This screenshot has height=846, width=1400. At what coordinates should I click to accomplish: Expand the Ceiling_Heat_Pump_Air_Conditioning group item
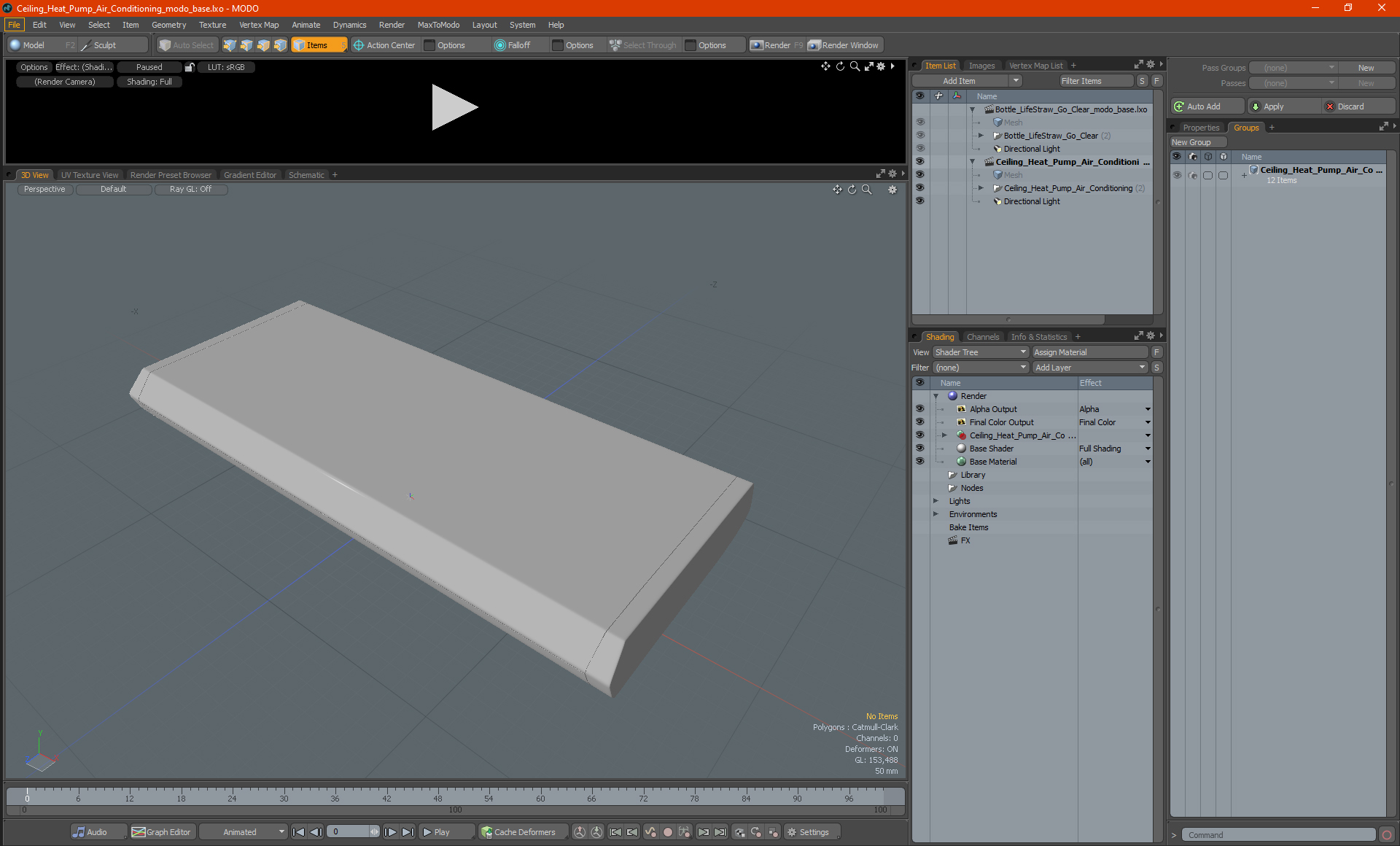pos(981,188)
